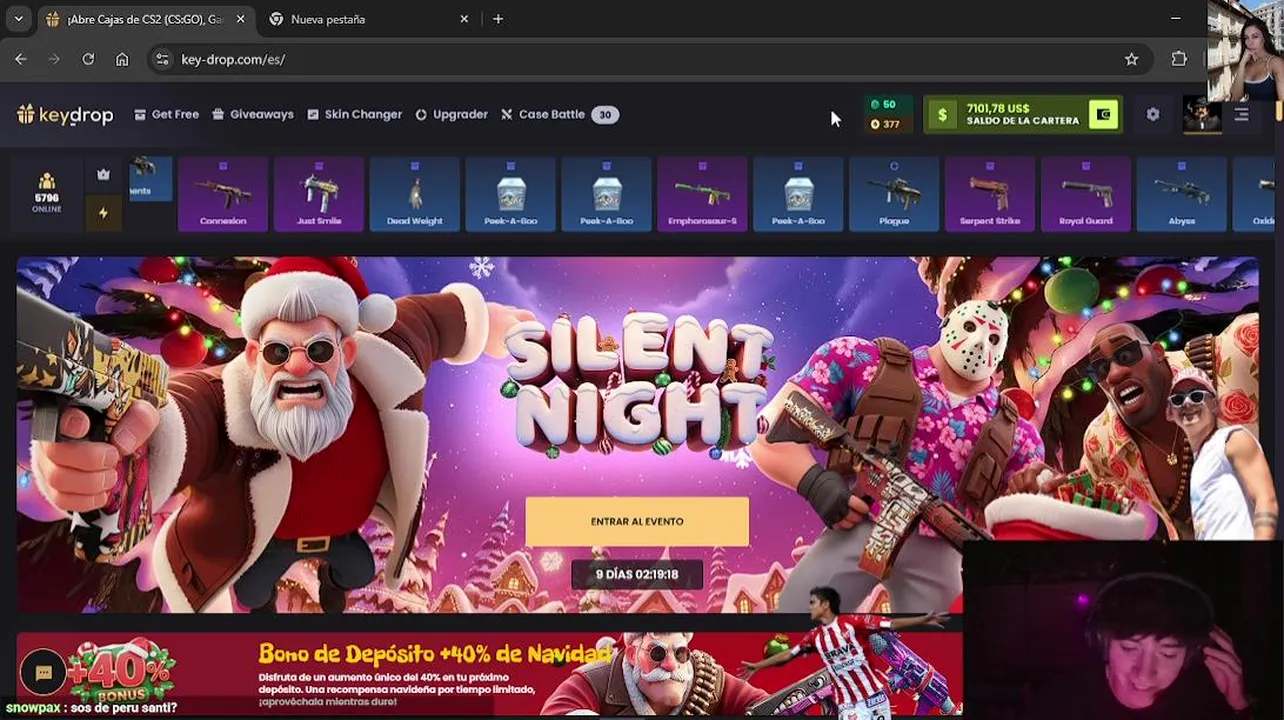Open the Just Smile drop card
Screen dimensions: 1284x720
click(x=319, y=194)
